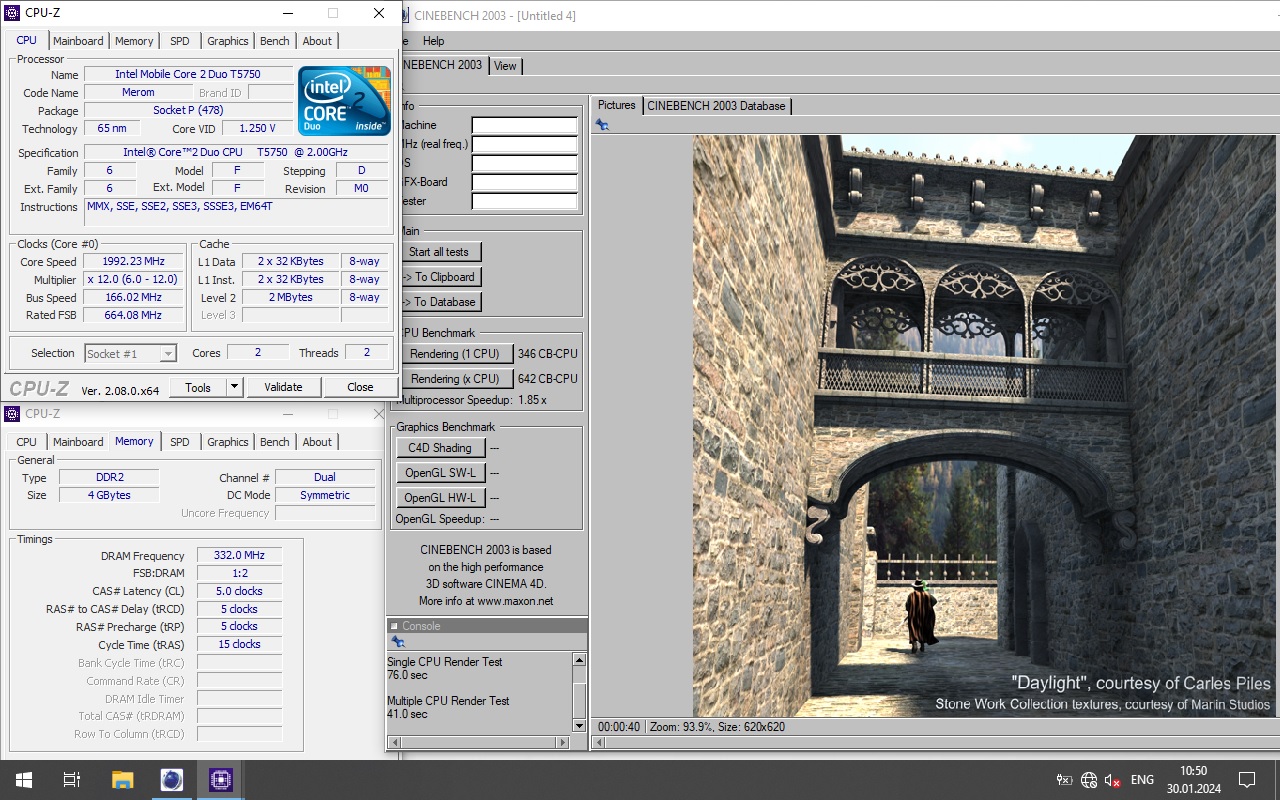Image resolution: width=1280 pixels, height=800 pixels.
Task: Click the Intel Core 2 Duo logo in CPU-Z
Action: (344, 100)
